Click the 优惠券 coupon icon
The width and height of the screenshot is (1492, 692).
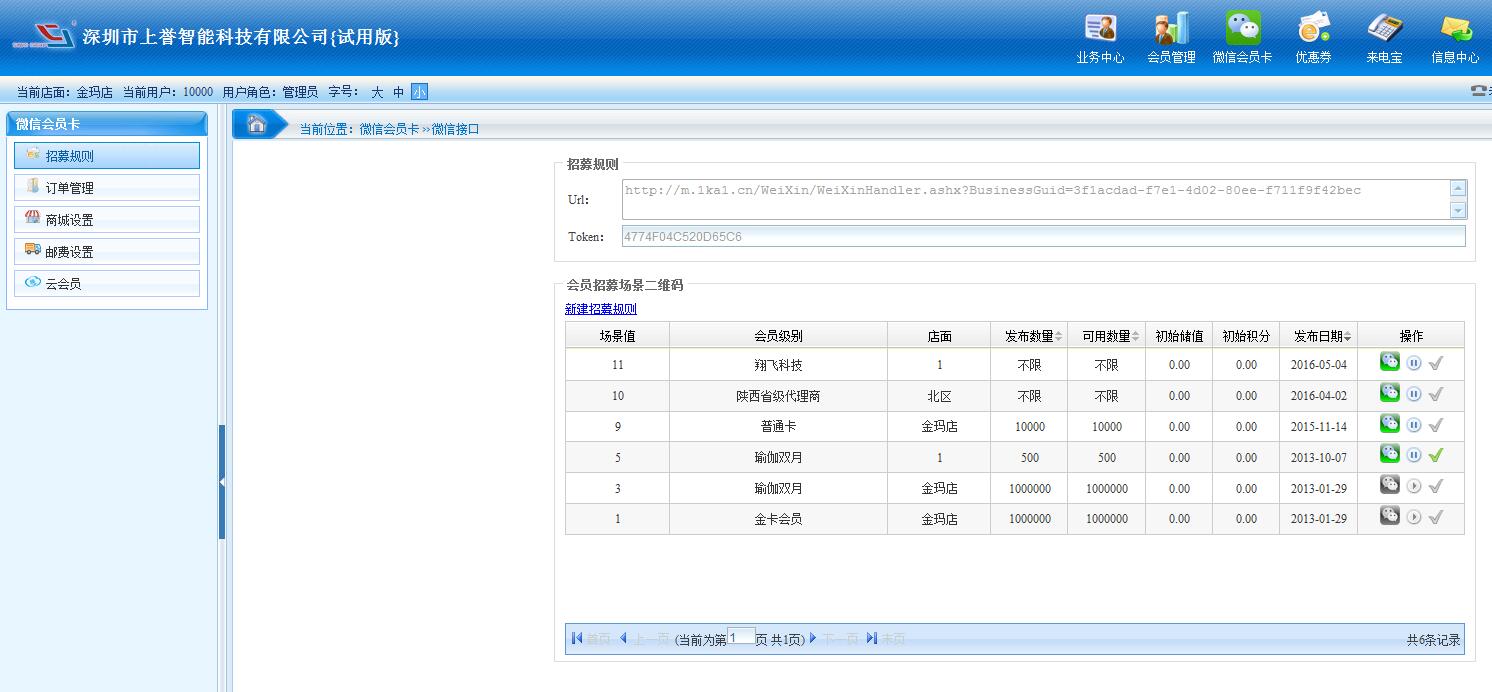point(1313,37)
